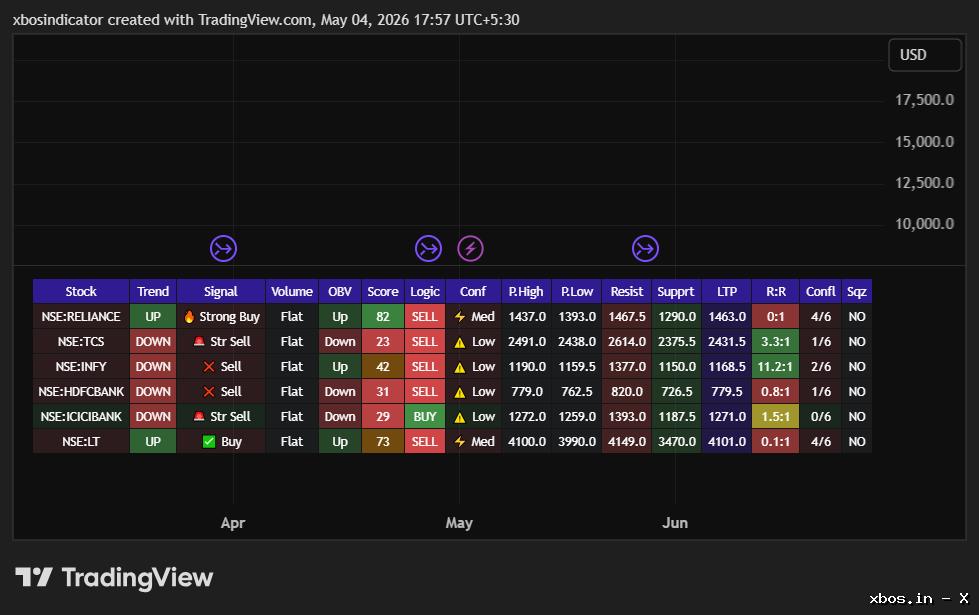This screenshot has height=615, width=979.
Task: Click the dividend event icon near April
Action: [223, 248]
